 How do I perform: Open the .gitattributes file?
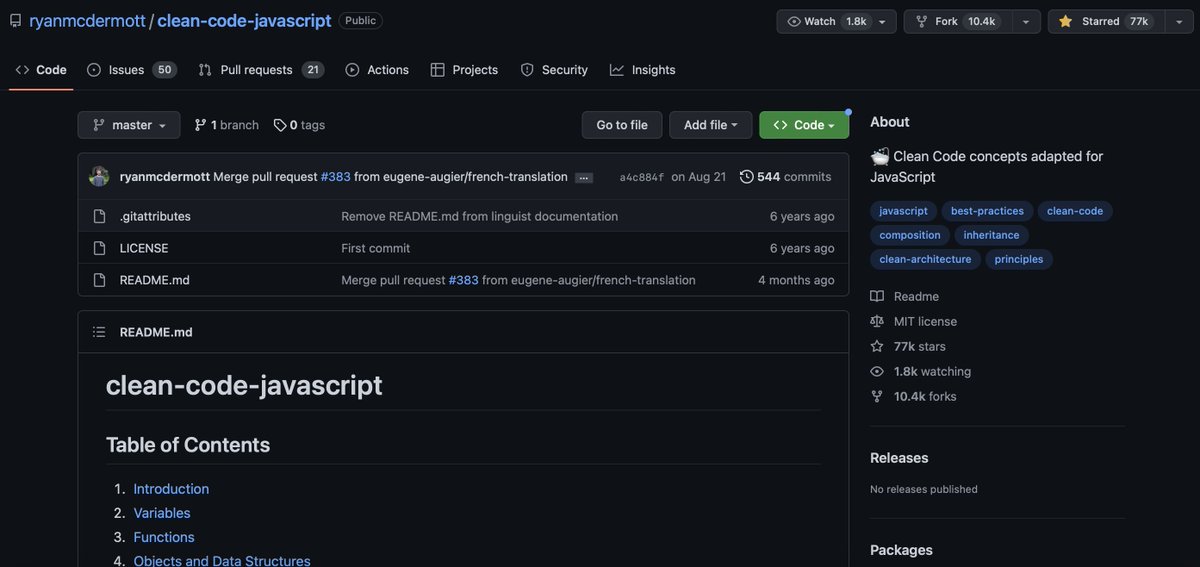pyautogui.click(x=155, y=216)
